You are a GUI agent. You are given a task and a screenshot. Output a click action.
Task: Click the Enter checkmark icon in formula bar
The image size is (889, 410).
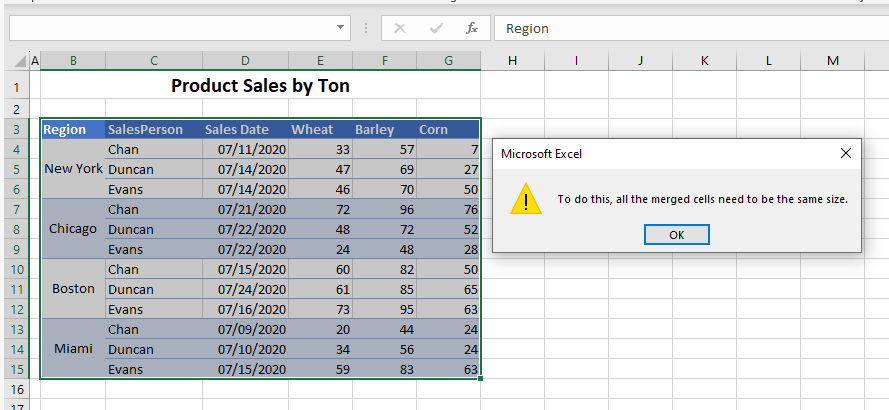coord(435,28)
